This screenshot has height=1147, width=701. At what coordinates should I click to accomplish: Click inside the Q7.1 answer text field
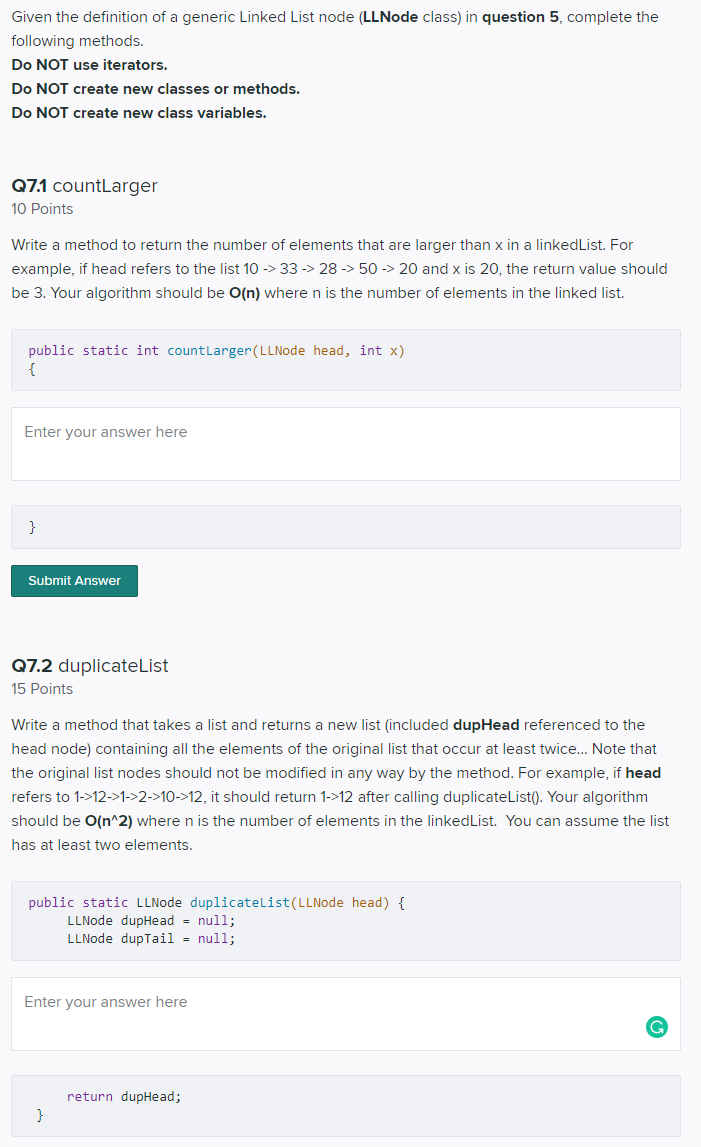point(345,443)
